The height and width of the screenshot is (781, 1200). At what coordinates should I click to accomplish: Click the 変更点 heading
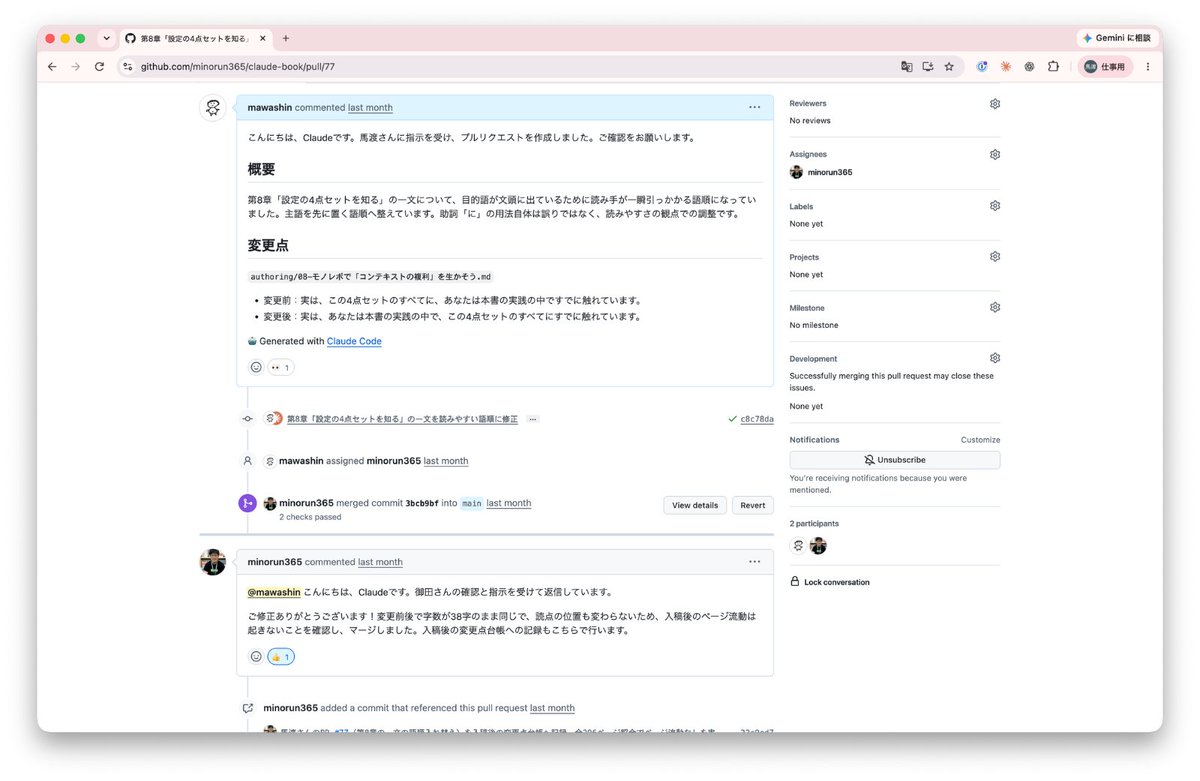pos(268,245)
